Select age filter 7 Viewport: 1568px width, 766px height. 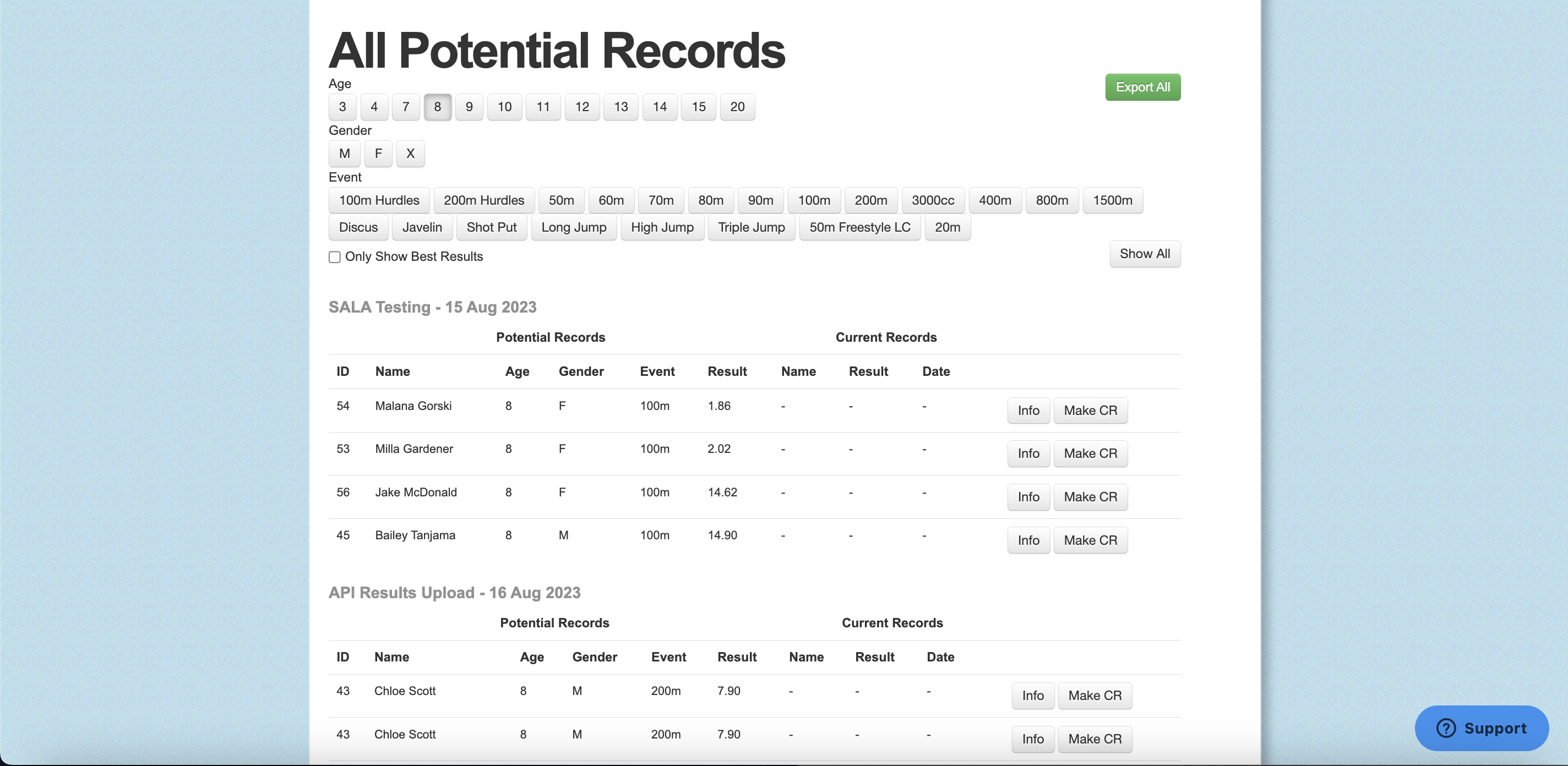[406, 107]
